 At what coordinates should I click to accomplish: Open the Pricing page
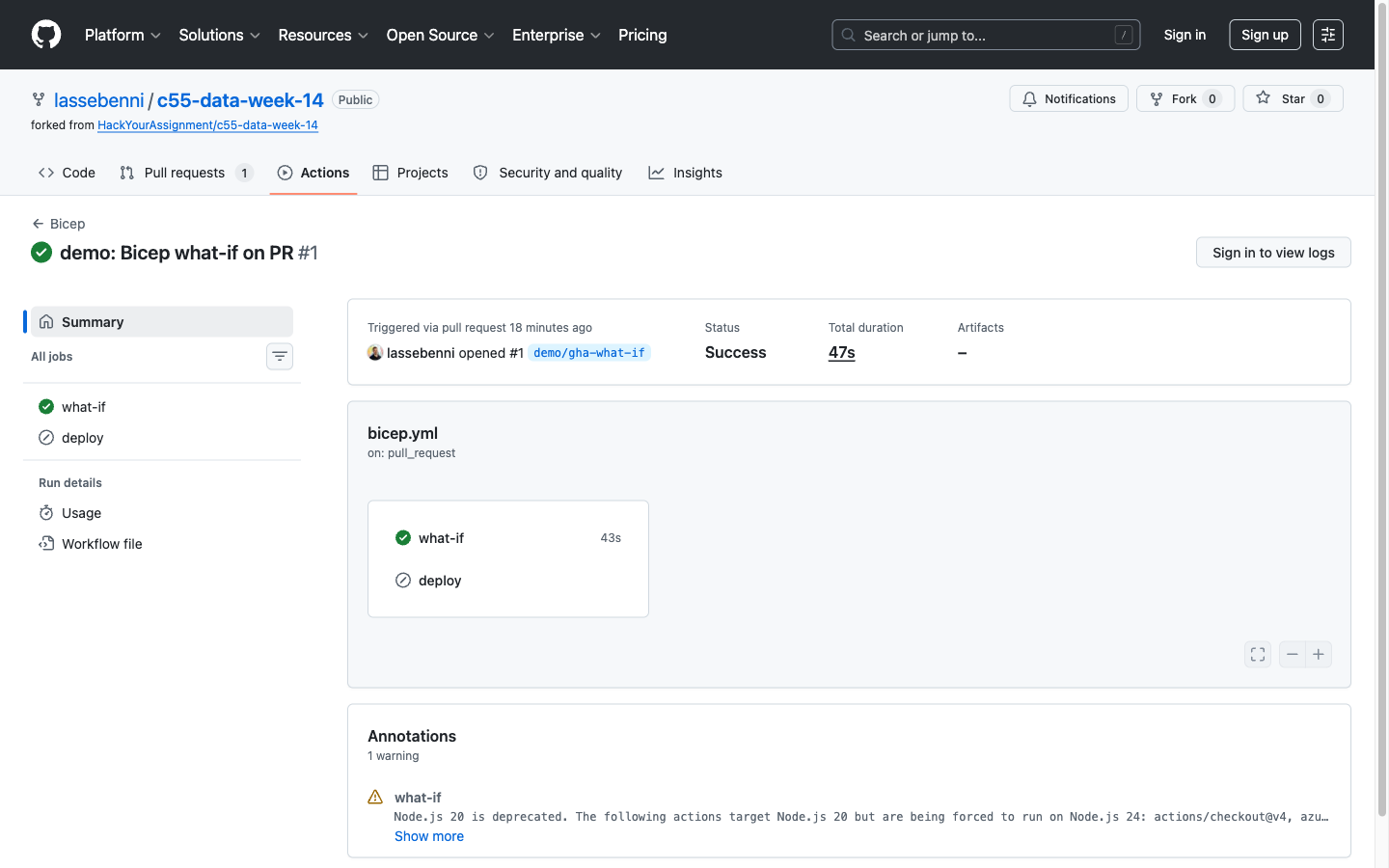pyautogui.click(x=642, y=35)
